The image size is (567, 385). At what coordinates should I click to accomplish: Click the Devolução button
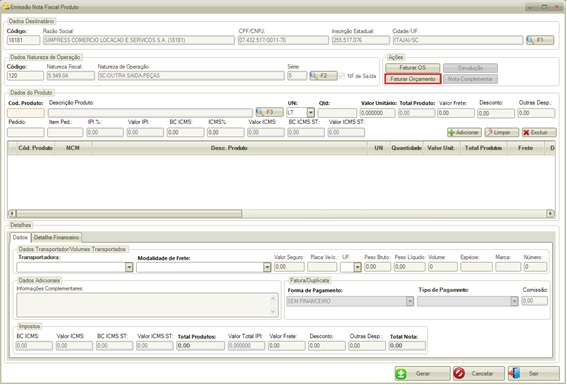point(470,68)
